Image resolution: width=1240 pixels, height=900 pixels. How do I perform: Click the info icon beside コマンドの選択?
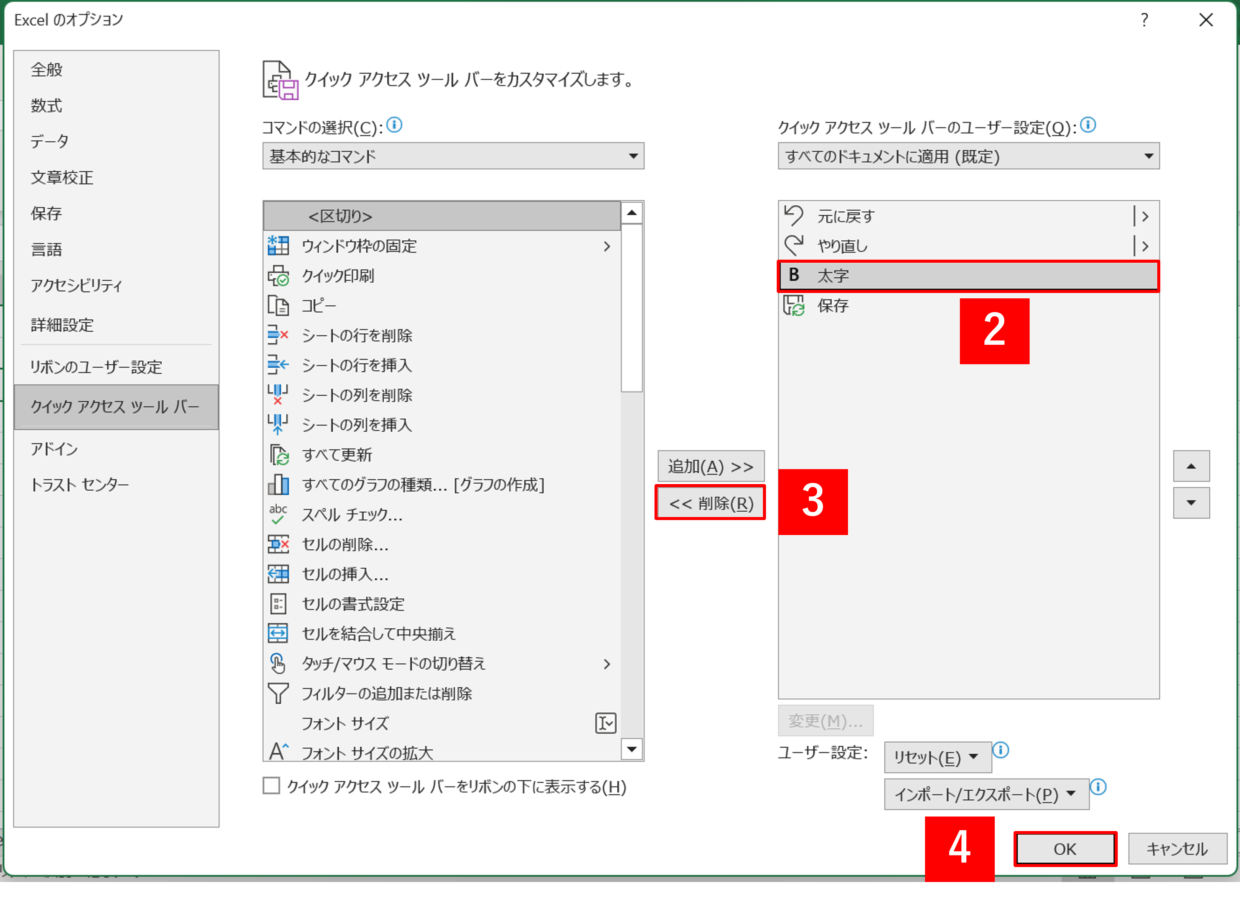tap(394, 126)
